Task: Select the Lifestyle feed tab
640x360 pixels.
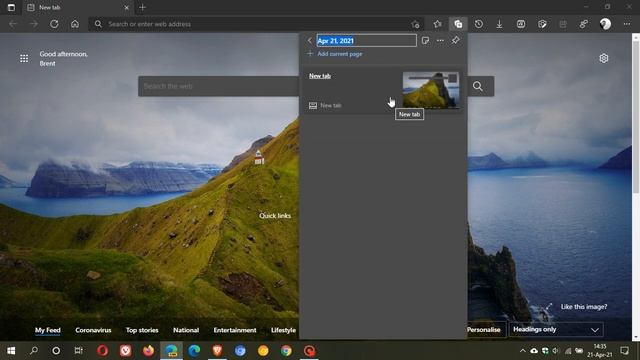Action: pyautogui.click(x=283, y=330)
